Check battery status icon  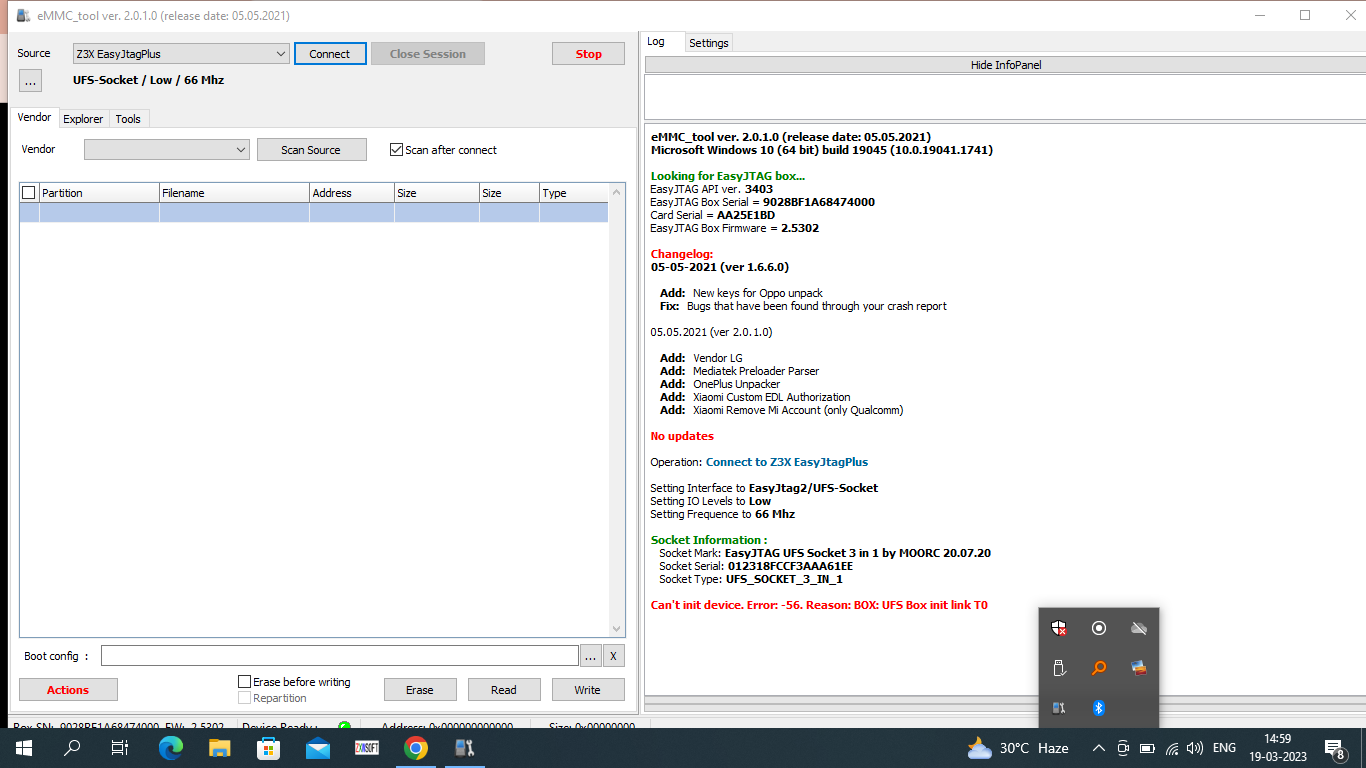pos(1147,748)
